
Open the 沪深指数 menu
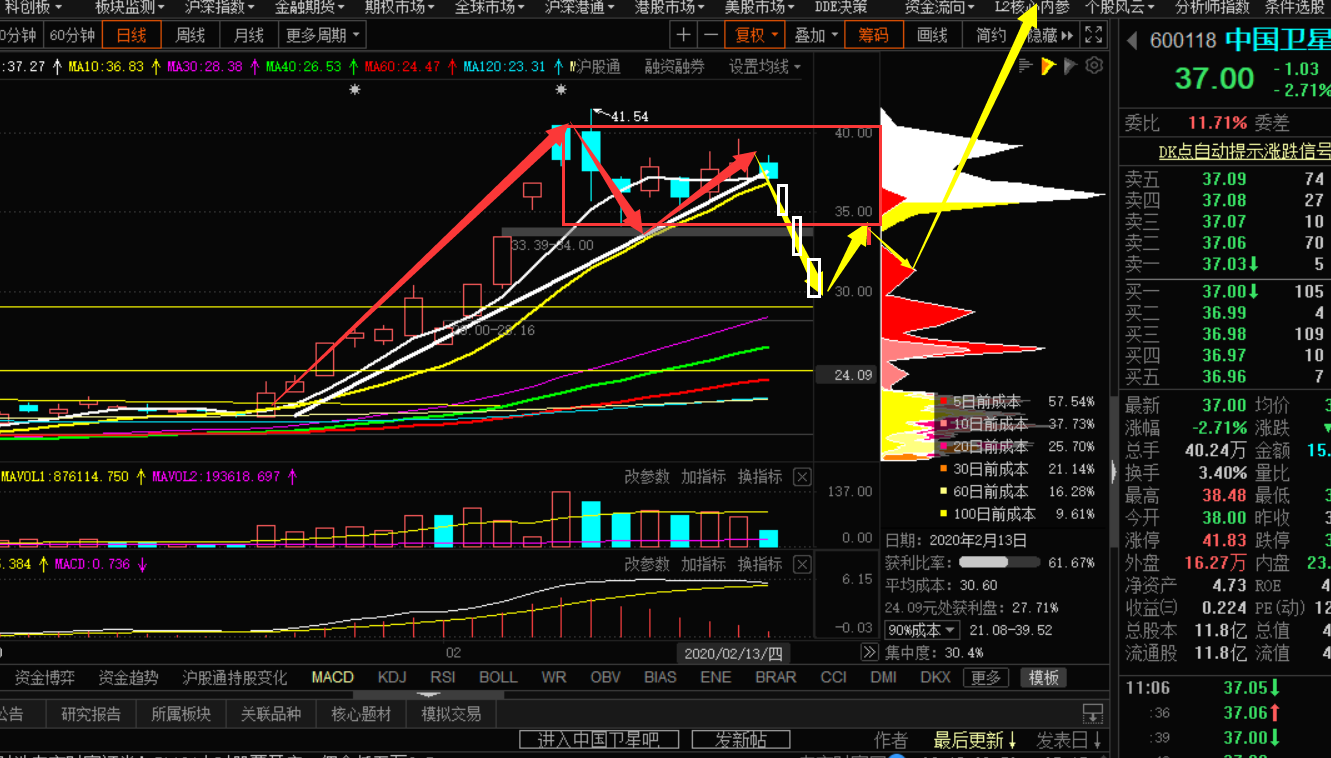click(220, 8)
